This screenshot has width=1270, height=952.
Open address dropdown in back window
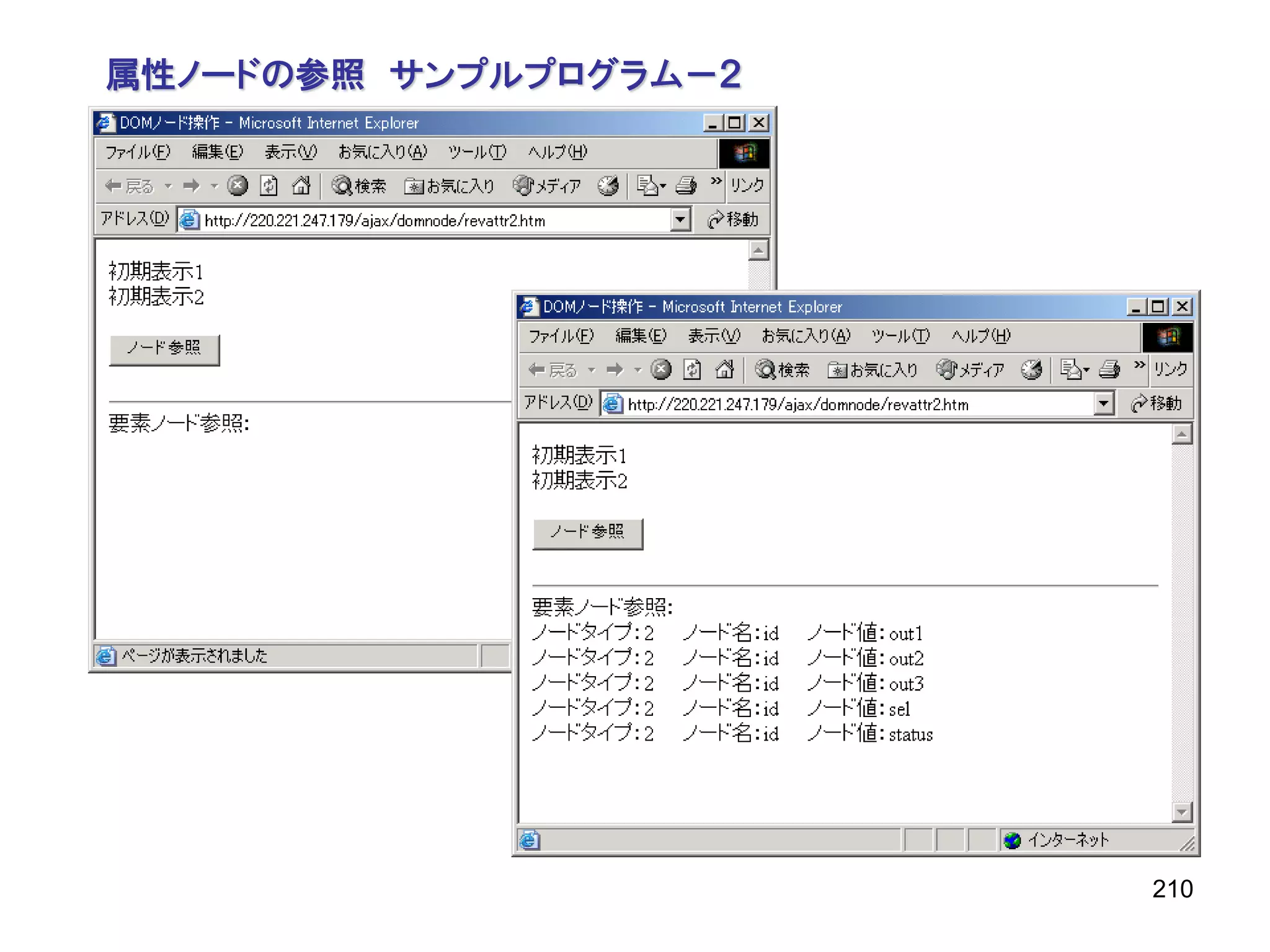tap(680, 219)
